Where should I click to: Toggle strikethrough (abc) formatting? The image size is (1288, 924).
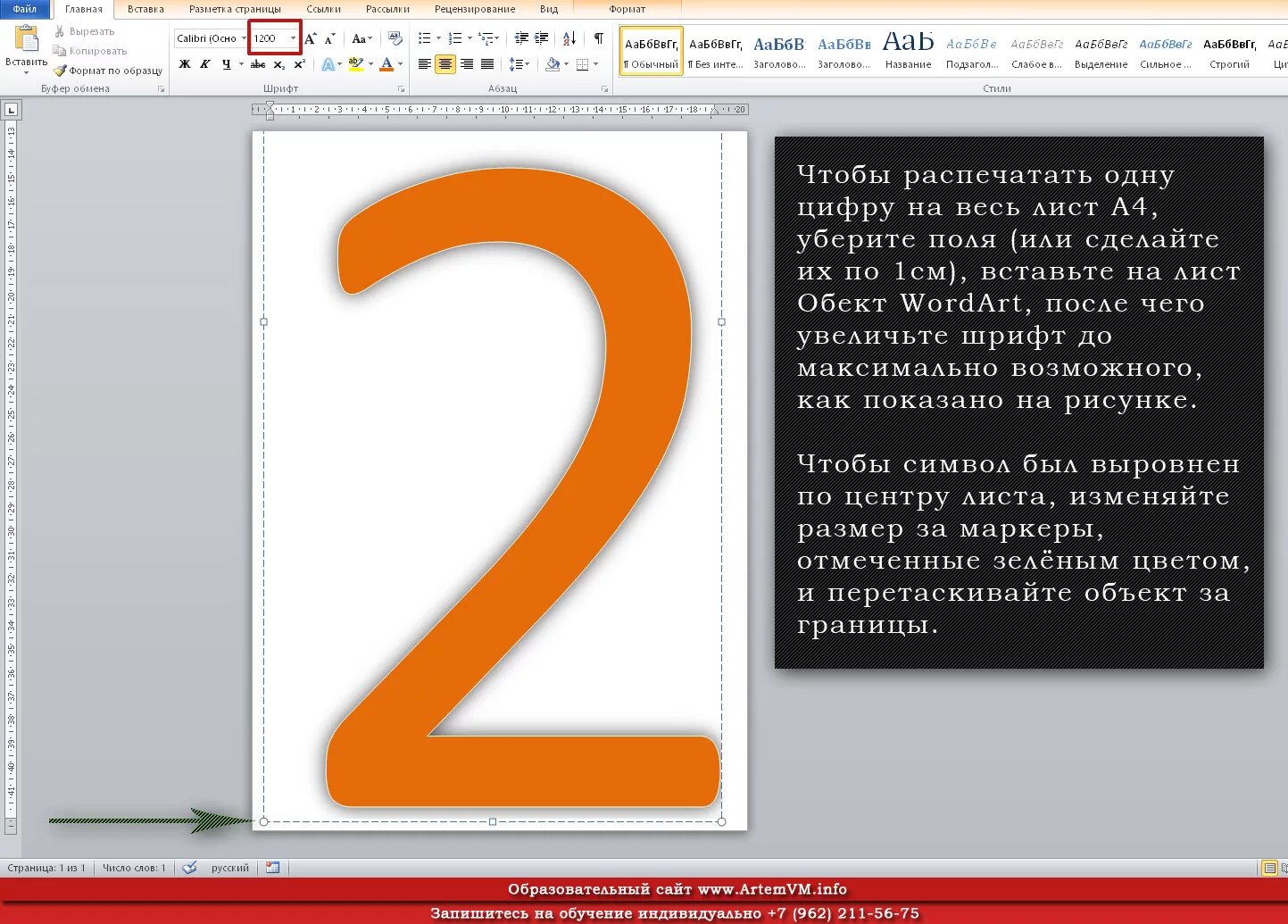(x=258, y=64)
